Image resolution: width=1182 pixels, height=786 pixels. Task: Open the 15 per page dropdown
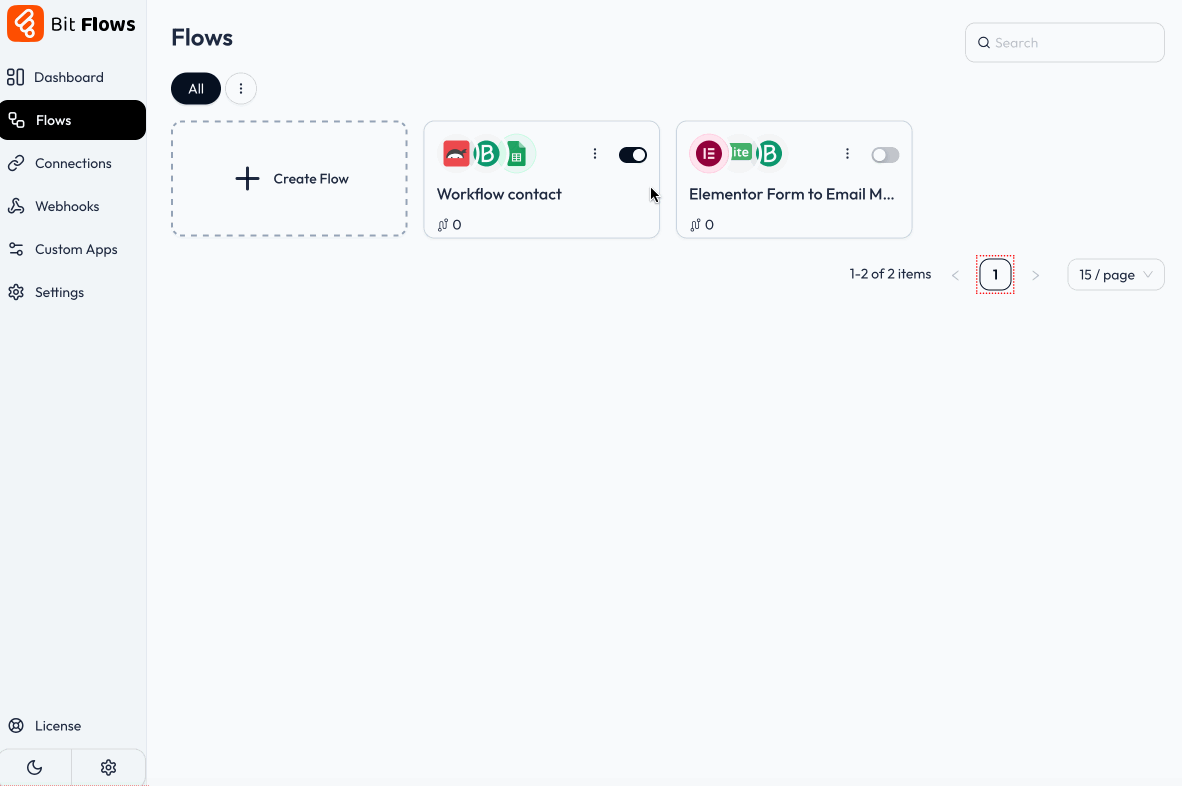click(x=1115, y=274)
